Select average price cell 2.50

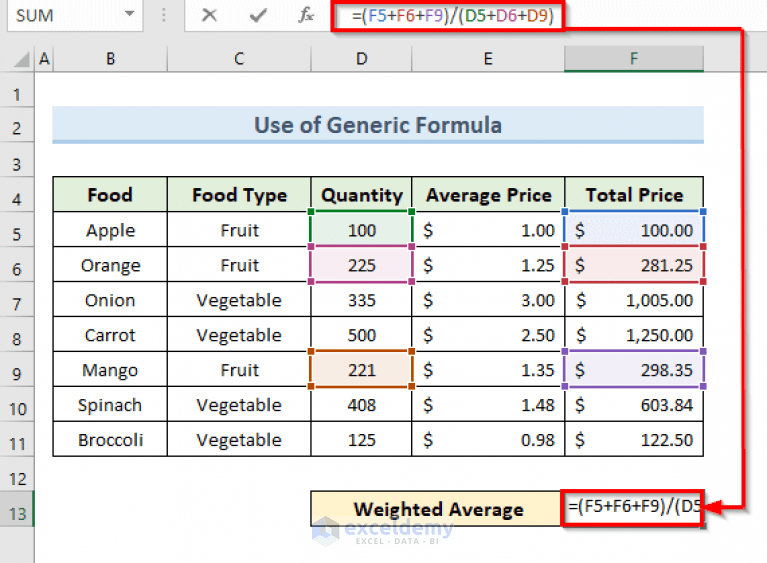tap(488, 335)
